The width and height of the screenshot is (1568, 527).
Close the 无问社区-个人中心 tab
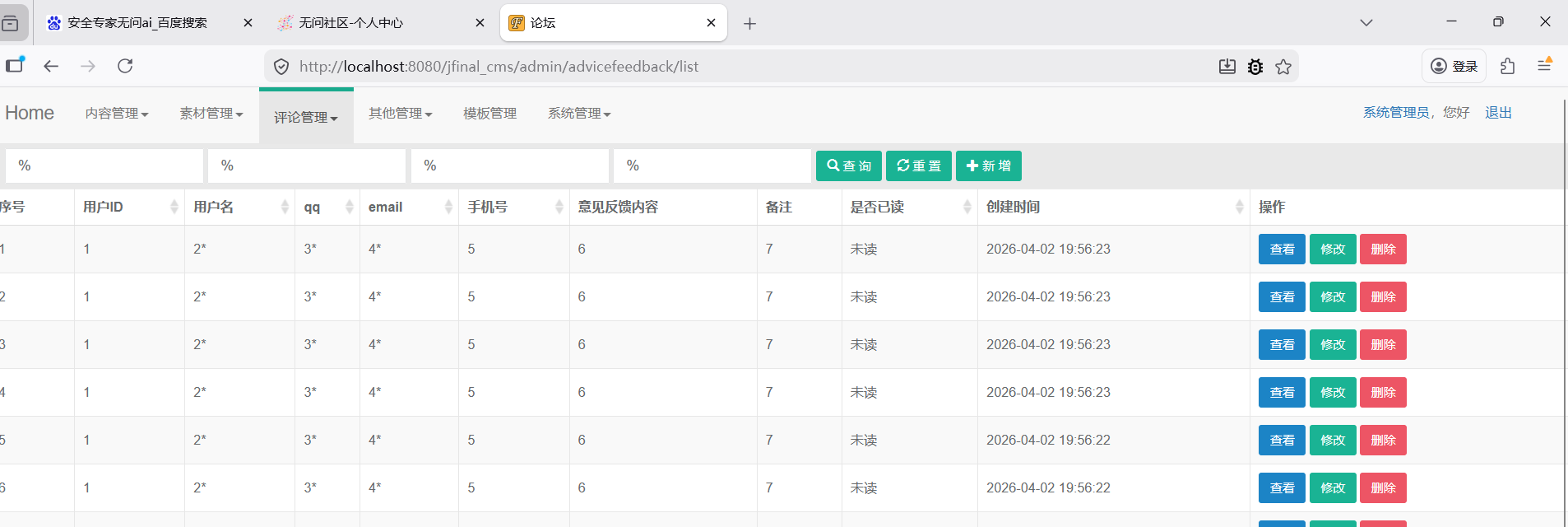480,23
